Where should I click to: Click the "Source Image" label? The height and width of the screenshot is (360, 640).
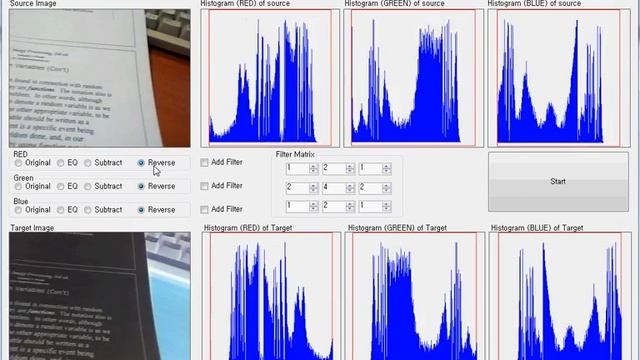click(33, 4)
